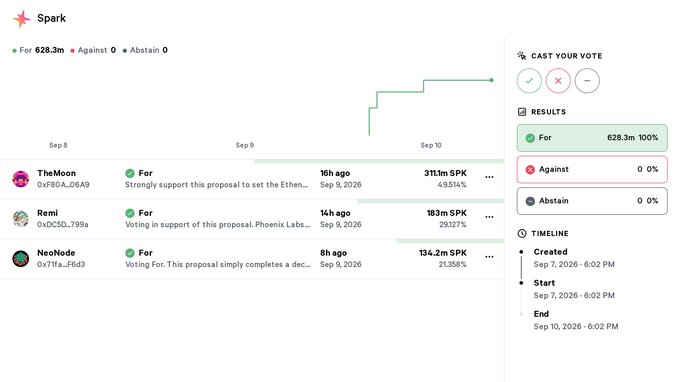The image size is (680, 382).
Task: Read NeoNode reason 'Voting For. This proposal simply'
Action: click(x=217, y=264)
